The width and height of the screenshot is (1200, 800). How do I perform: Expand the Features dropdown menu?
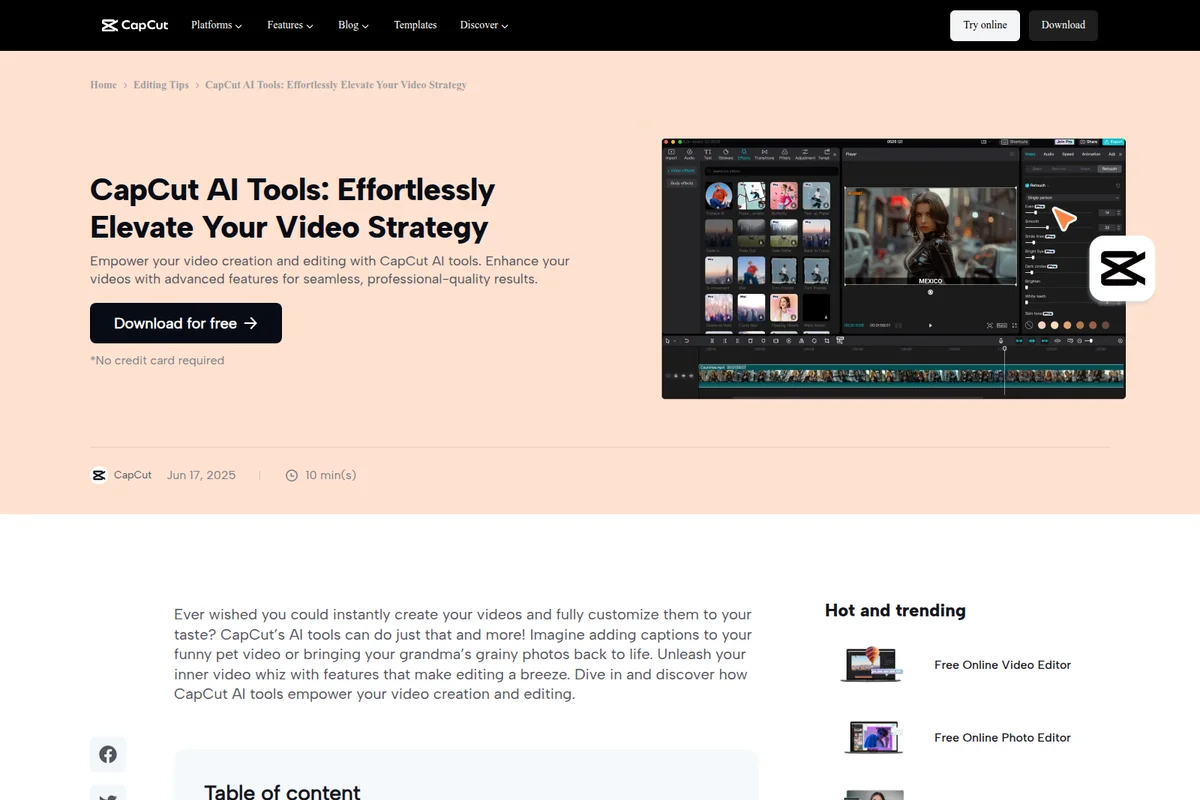pos(290,25)
